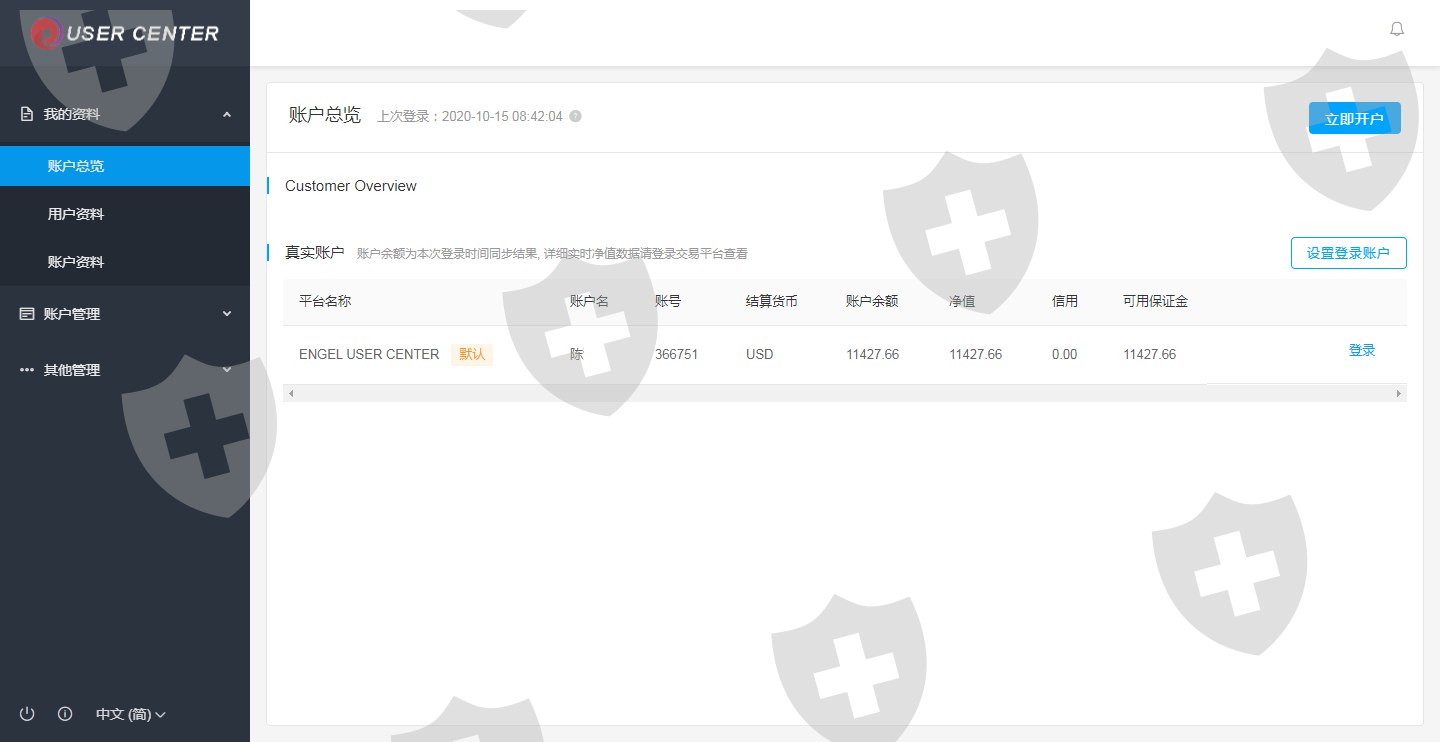
Task: Click the 账户余额 column header
Action: pyautogui.click(x=872, y=301)
